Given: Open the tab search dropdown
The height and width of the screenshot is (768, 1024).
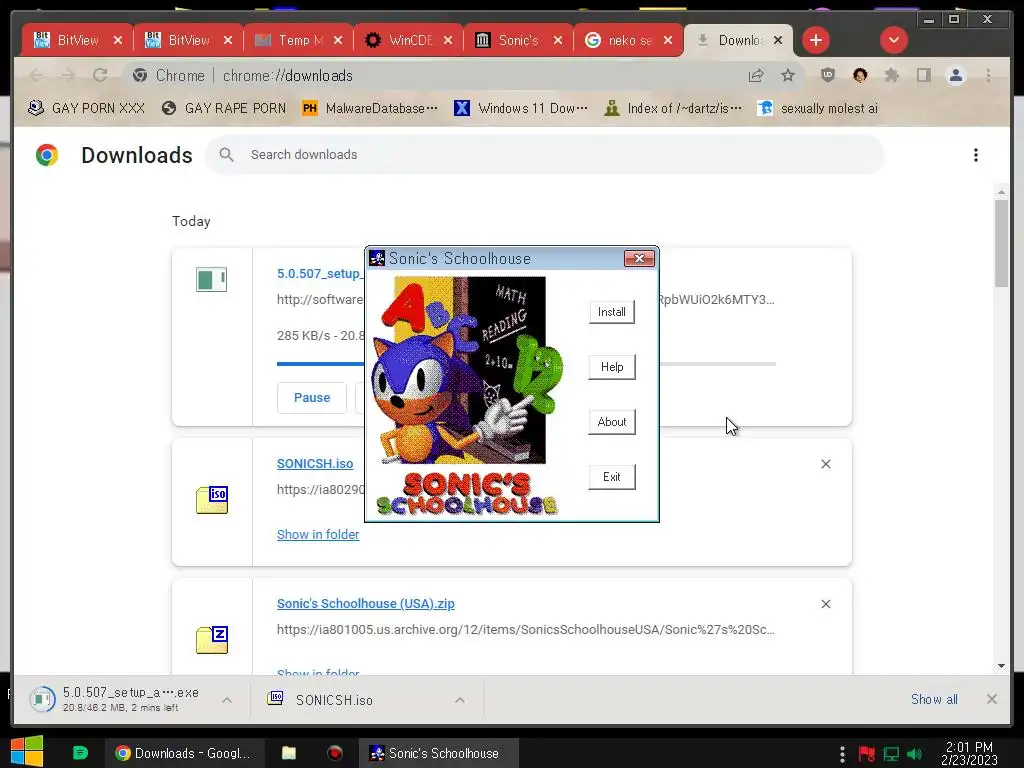Looking at the screenshot, I should pyautogui.click(x=893, y=40).
